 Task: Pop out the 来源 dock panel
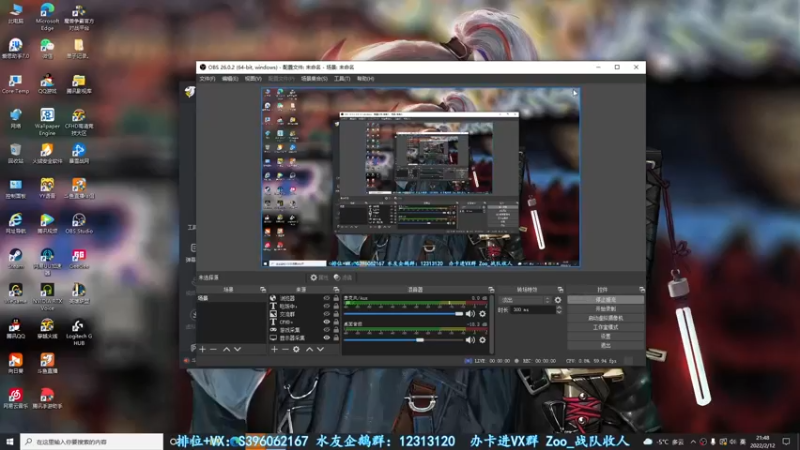[x=336, y=289]
